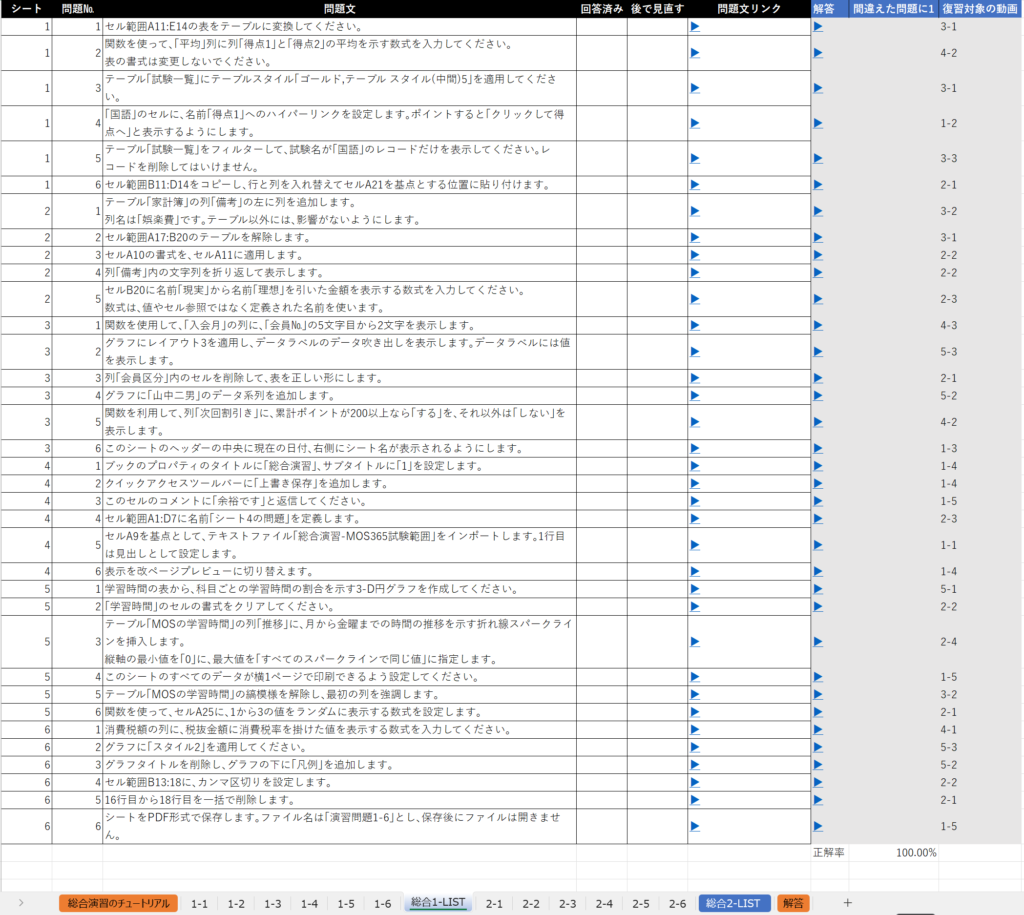Open question link for the 3-D pie chart question

coord(694,589)
